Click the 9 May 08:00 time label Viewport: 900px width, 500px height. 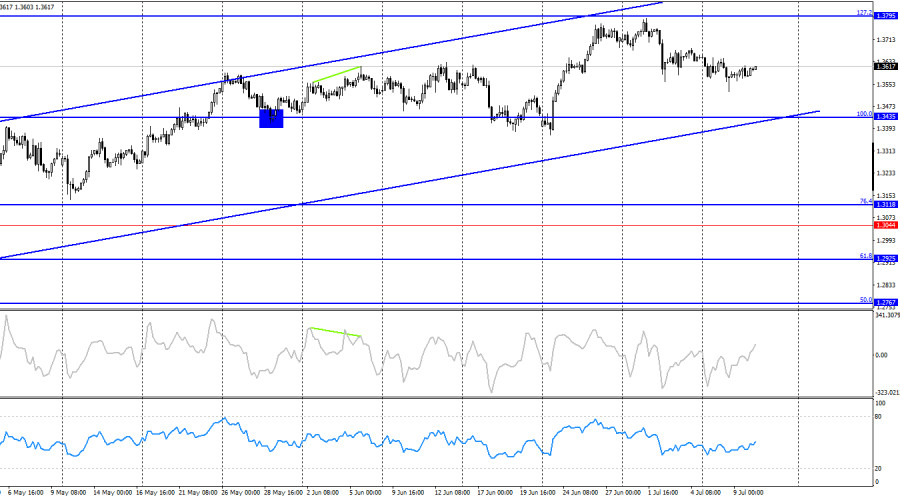[68, 493]
